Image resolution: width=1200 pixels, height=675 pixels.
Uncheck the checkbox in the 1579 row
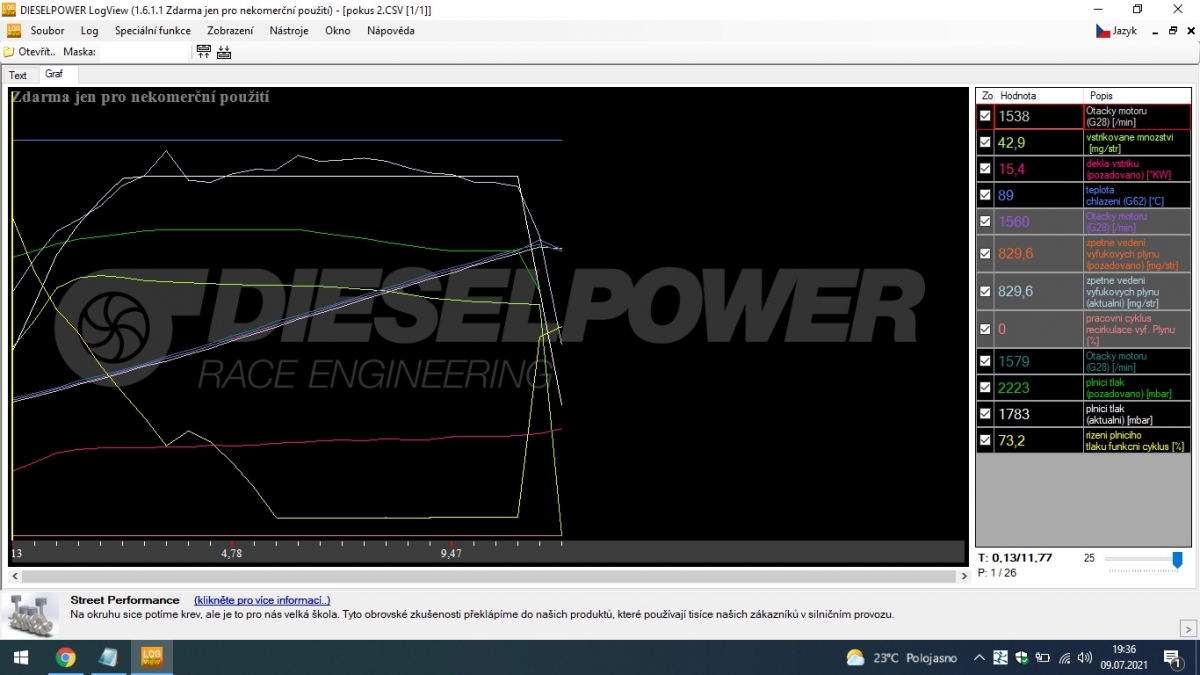tap(985, 361)
